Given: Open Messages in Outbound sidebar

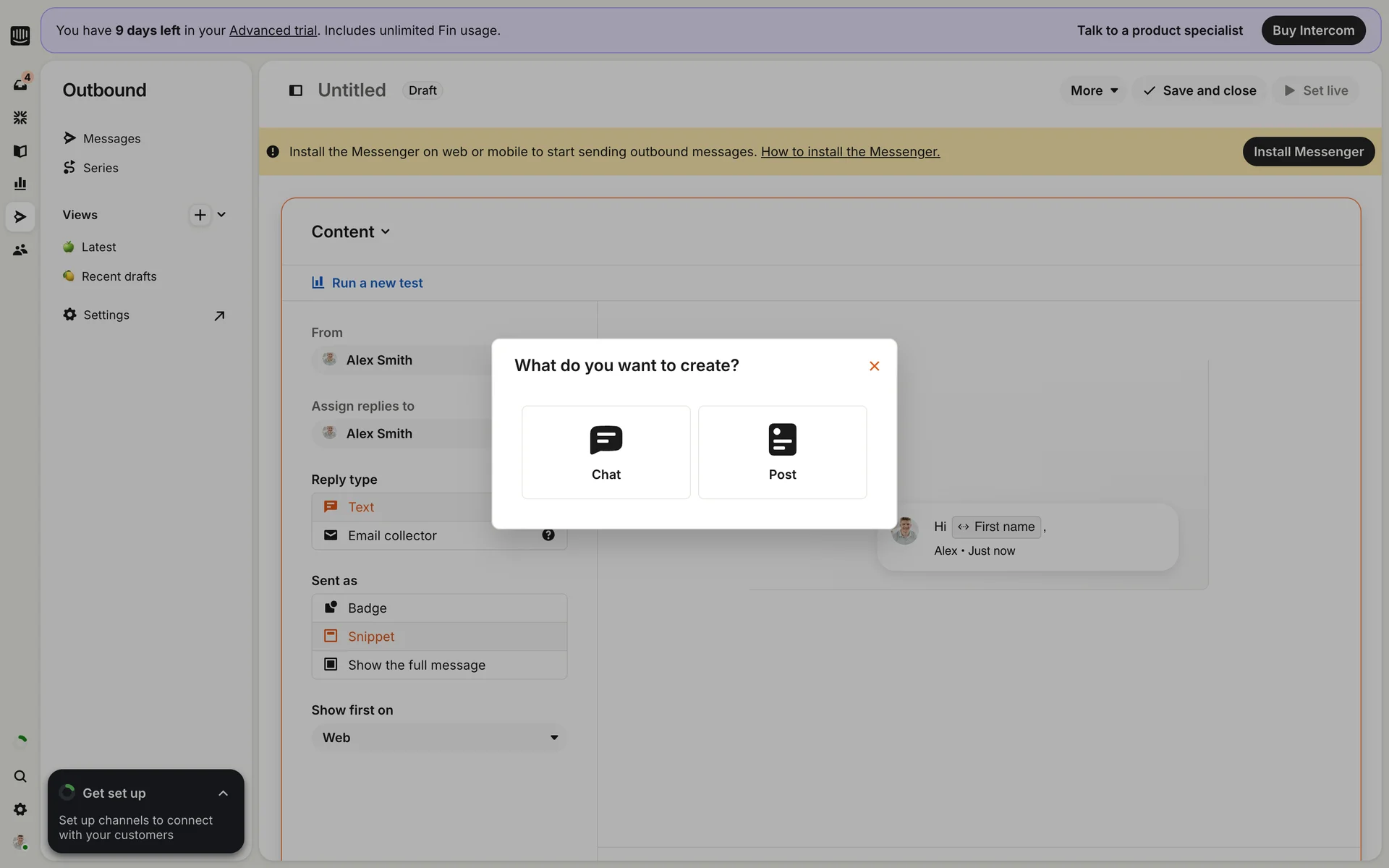Looking at the screenshot, I should pos(111,138).
